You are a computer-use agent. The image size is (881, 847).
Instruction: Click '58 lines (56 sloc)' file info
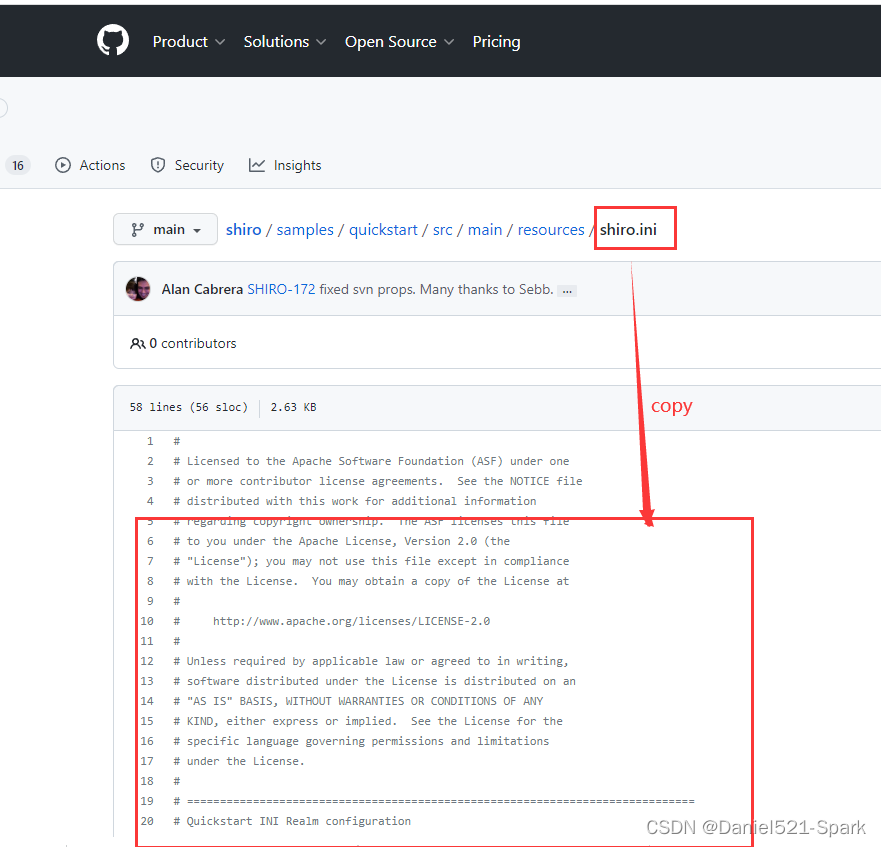[189, 407]
